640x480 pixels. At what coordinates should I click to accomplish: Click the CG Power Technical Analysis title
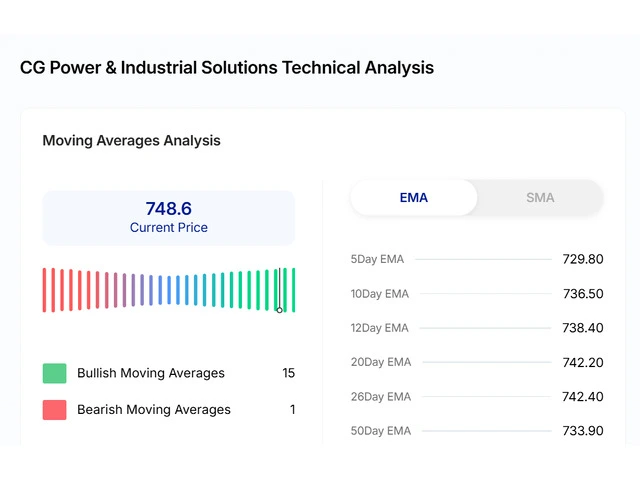pyautogui.click(x=227, y=68)
